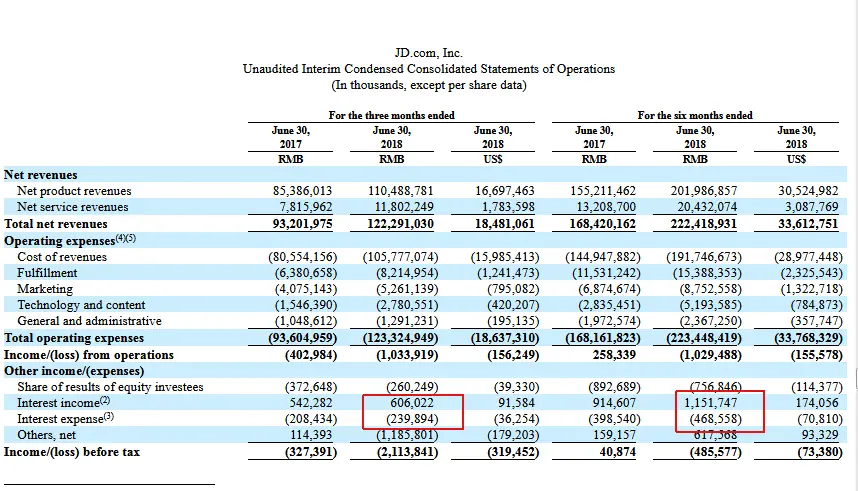Viewport: 858px width, 491px height.
Task: Select others, net value 114,393
Action: pyautogui.click(x=310, y=435)
